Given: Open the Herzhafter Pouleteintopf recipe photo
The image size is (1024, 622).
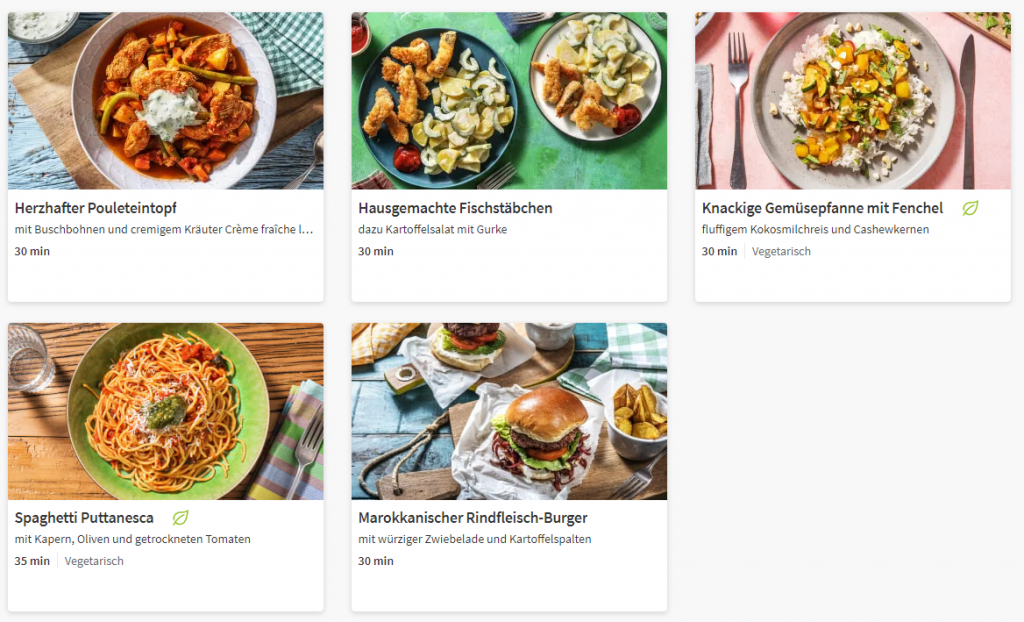Looking at the screenshot, I should (165, 100).
